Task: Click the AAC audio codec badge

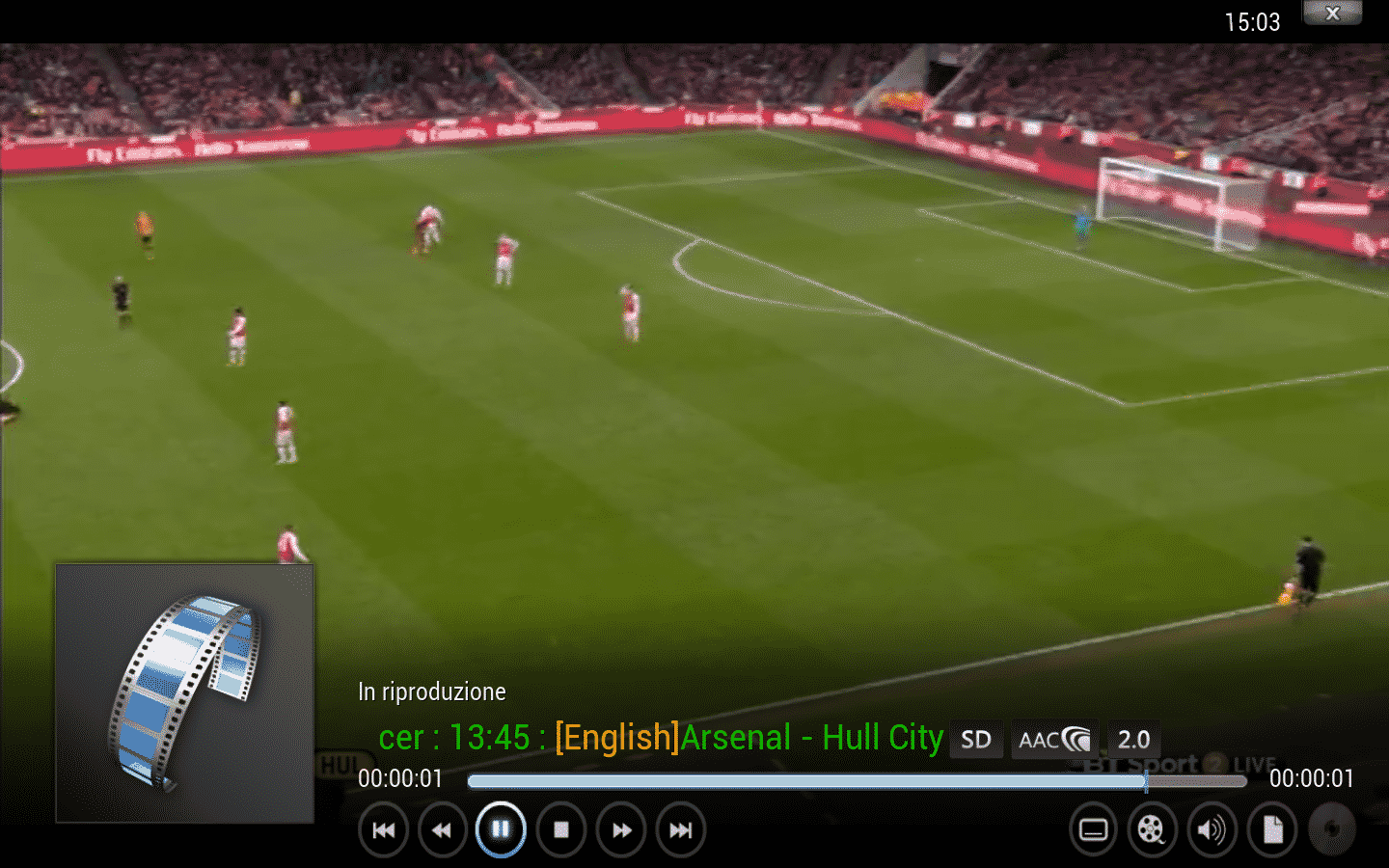Action: pos(1055,740)
